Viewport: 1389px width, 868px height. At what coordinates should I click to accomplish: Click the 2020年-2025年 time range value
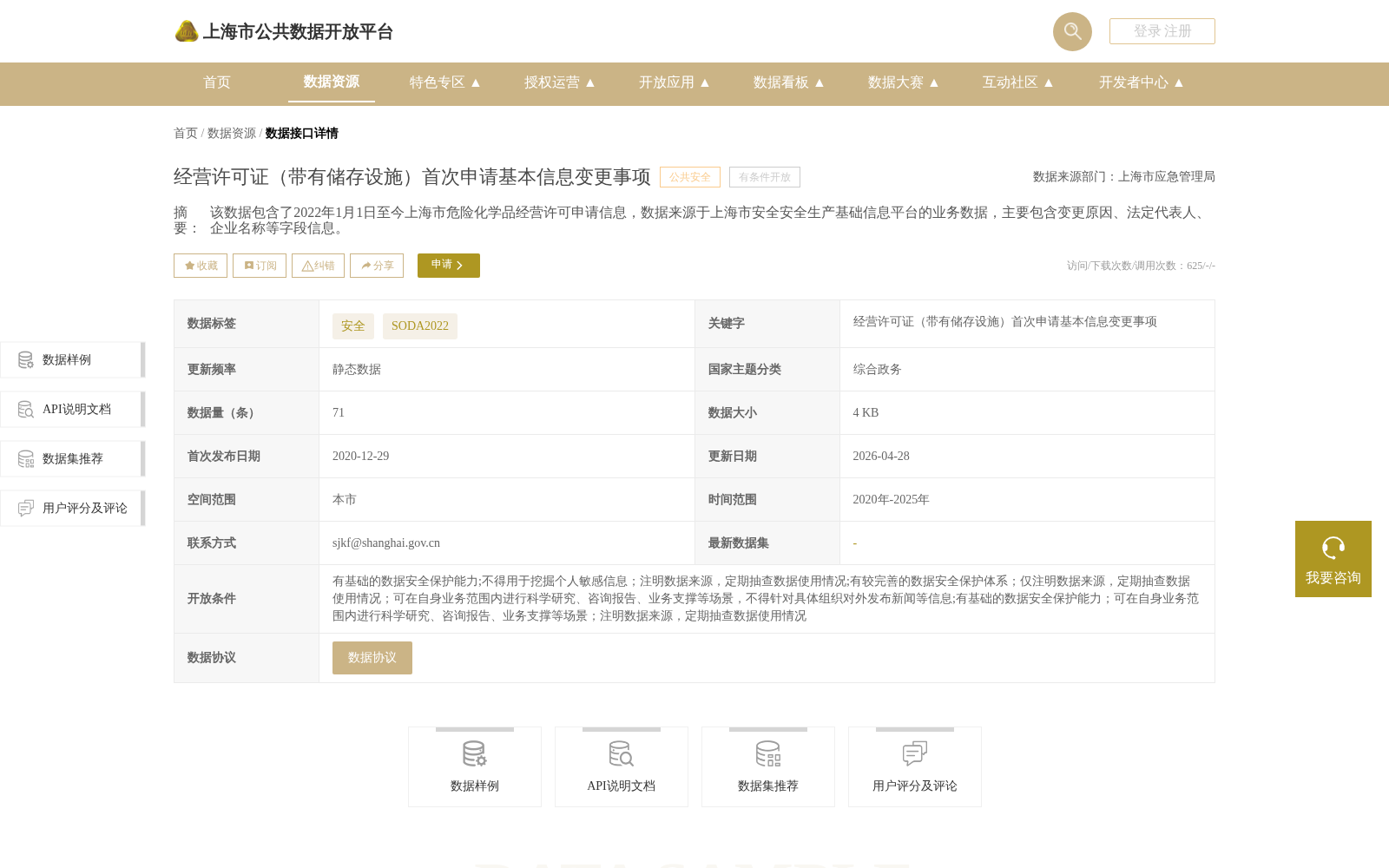click(891, 500)
